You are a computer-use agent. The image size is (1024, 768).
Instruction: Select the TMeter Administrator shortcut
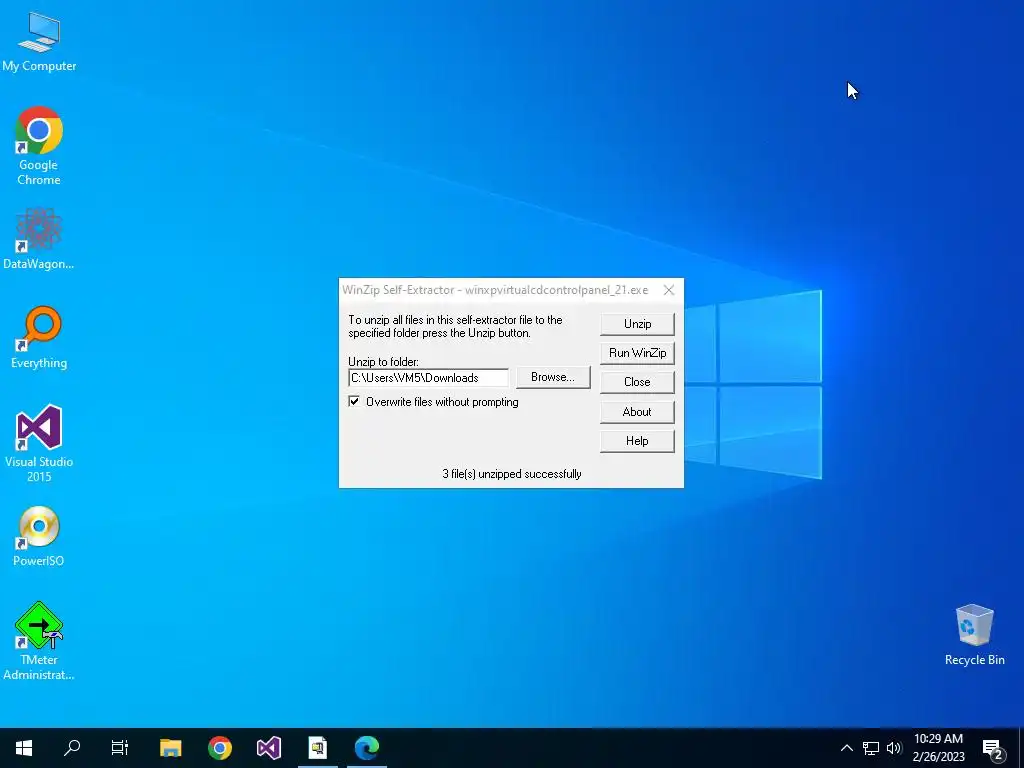(39, 641)
